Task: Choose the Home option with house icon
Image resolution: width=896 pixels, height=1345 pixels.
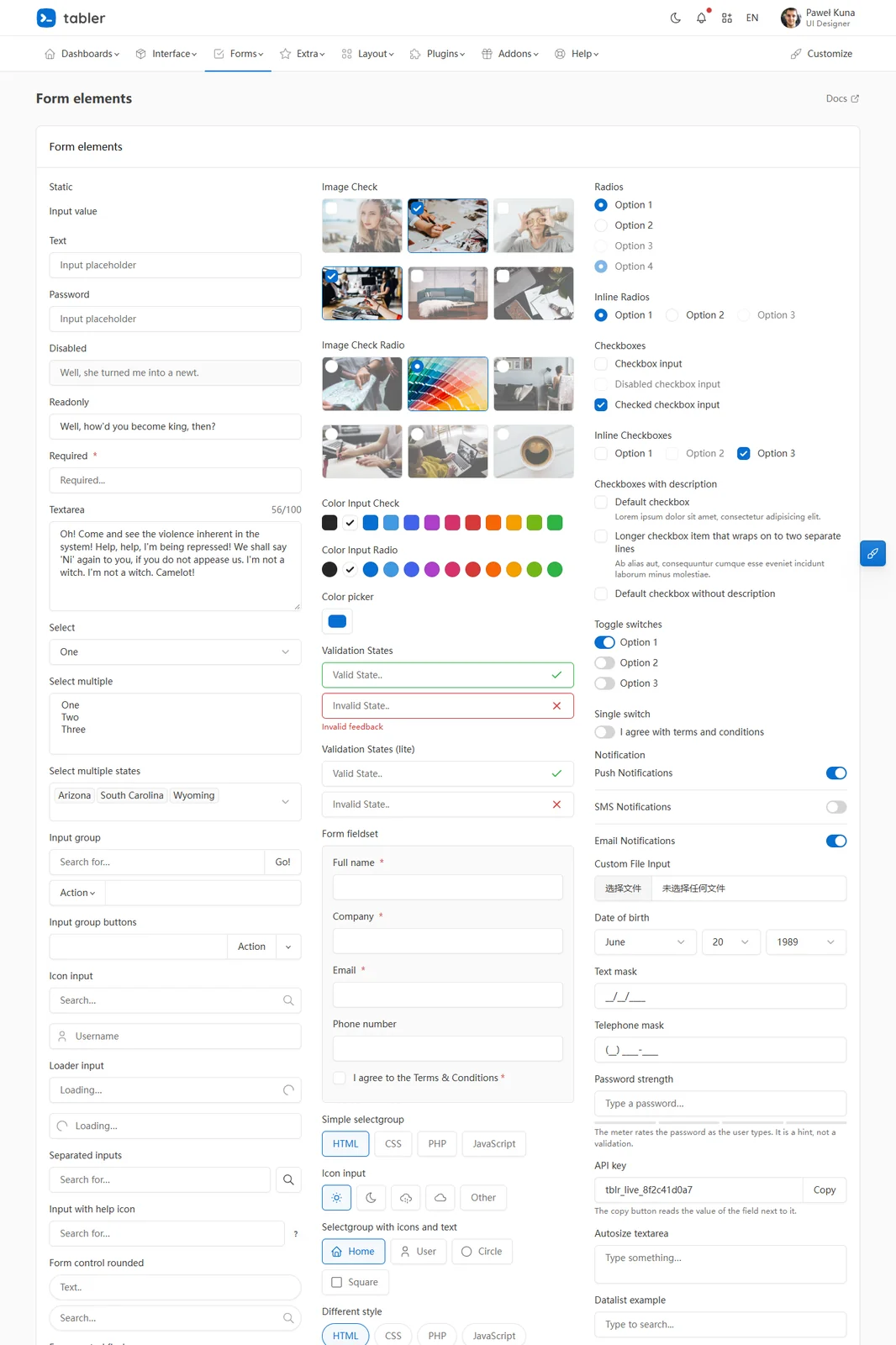Action: 353,1252
